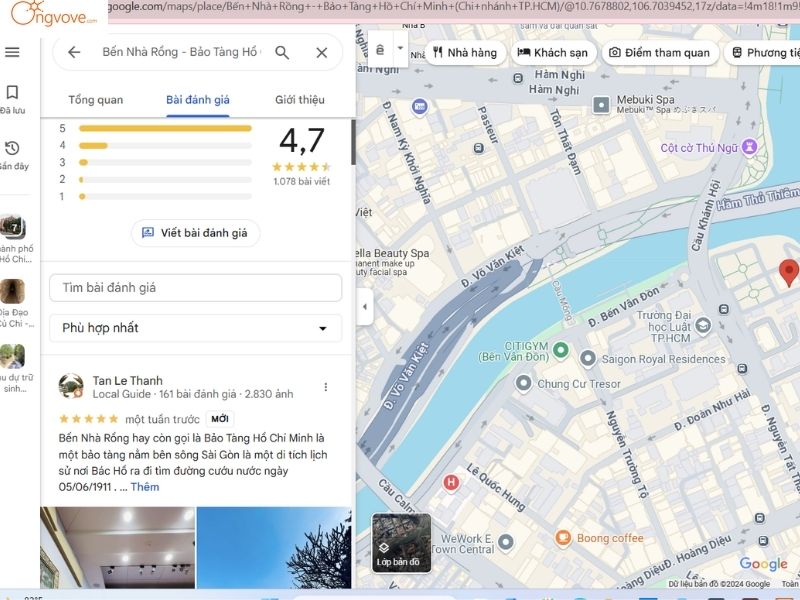800x600 pixels.
Task: Filter map by Điểm tham quan chip
Action: 660,53
